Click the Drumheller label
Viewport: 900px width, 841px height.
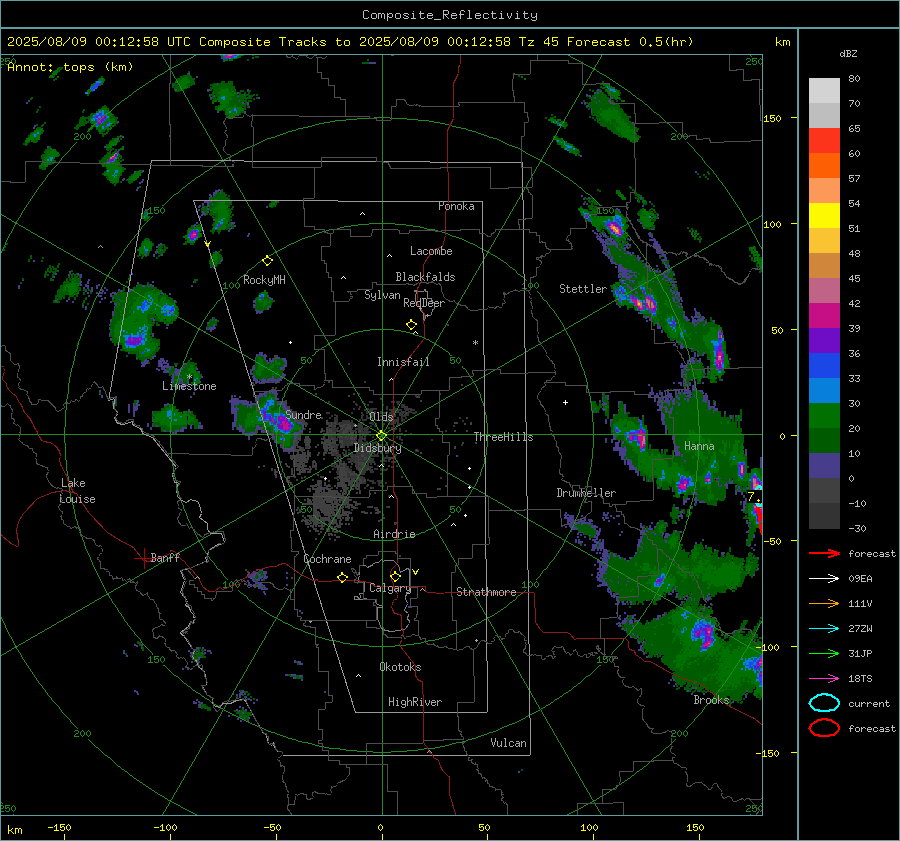click(586, 493)
